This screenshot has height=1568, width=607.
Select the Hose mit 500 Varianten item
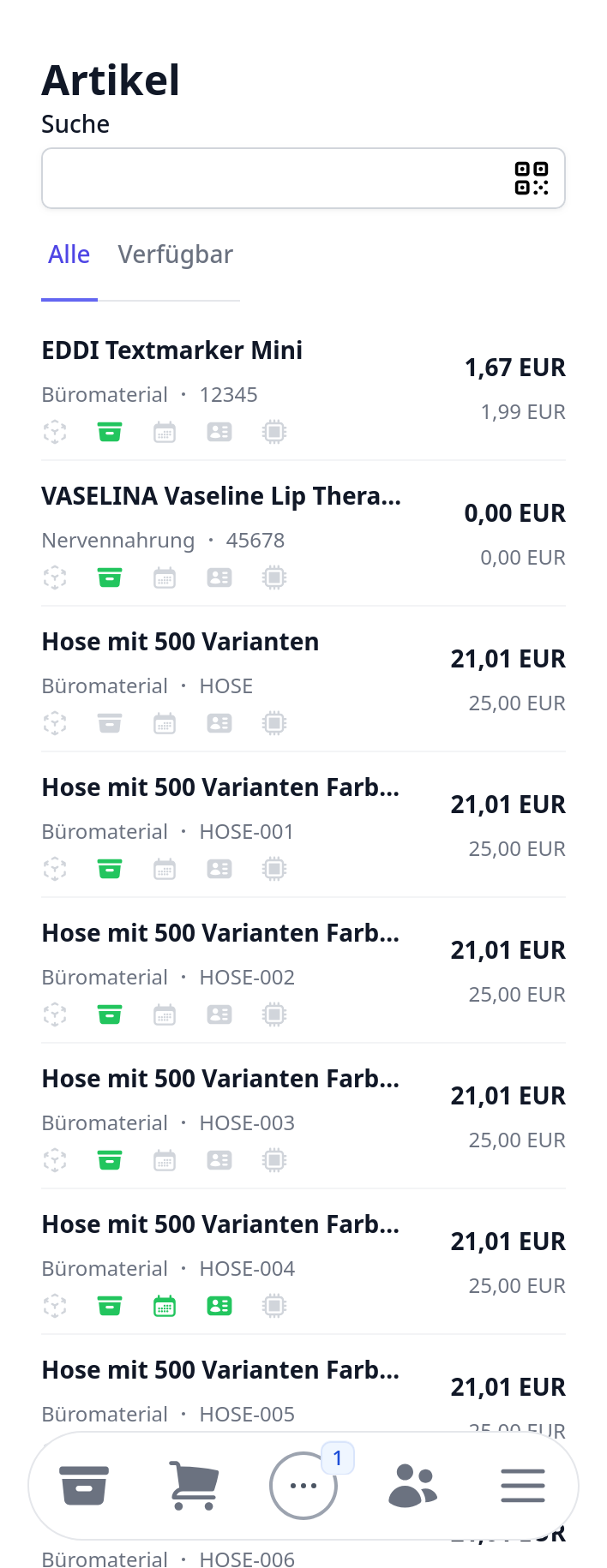pyautogui.click(x=180, y=642)
